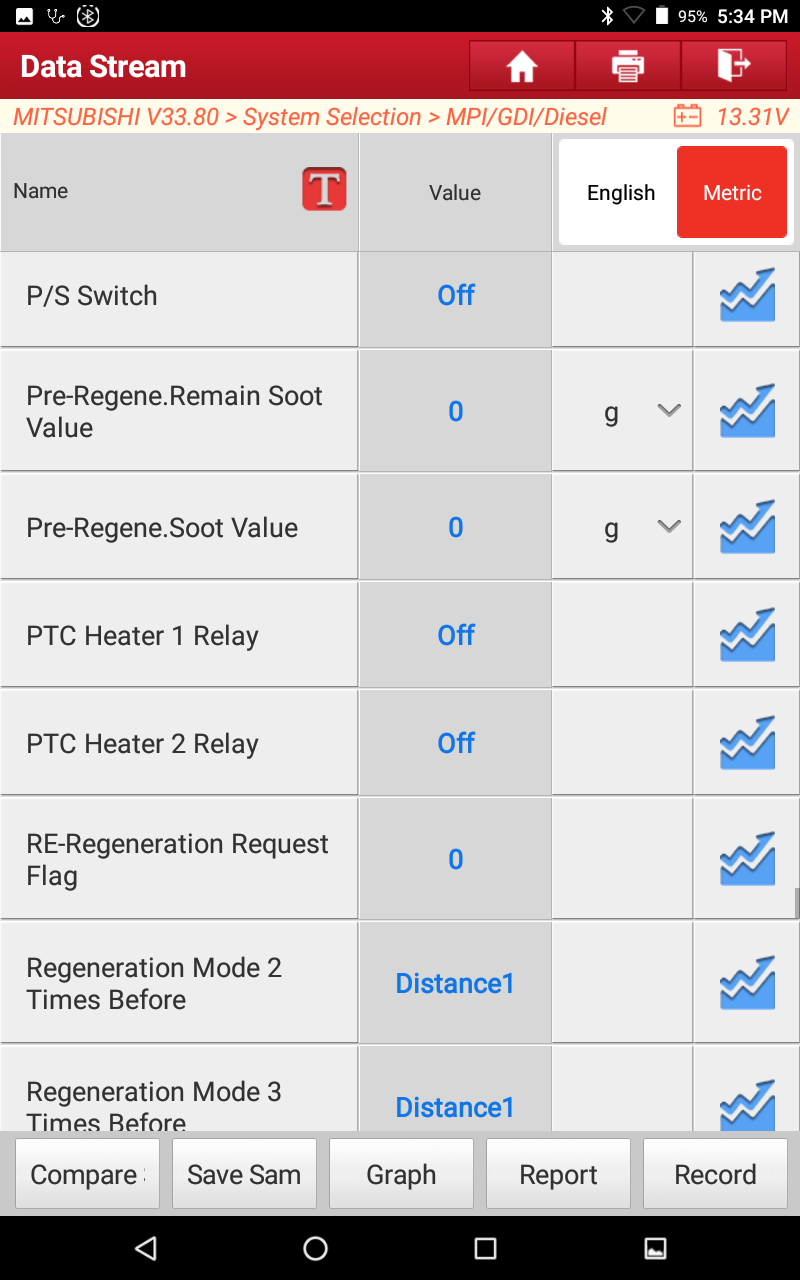Open the Graph view button
The width and height of the screenshot is (800, 1280).
401,1174
